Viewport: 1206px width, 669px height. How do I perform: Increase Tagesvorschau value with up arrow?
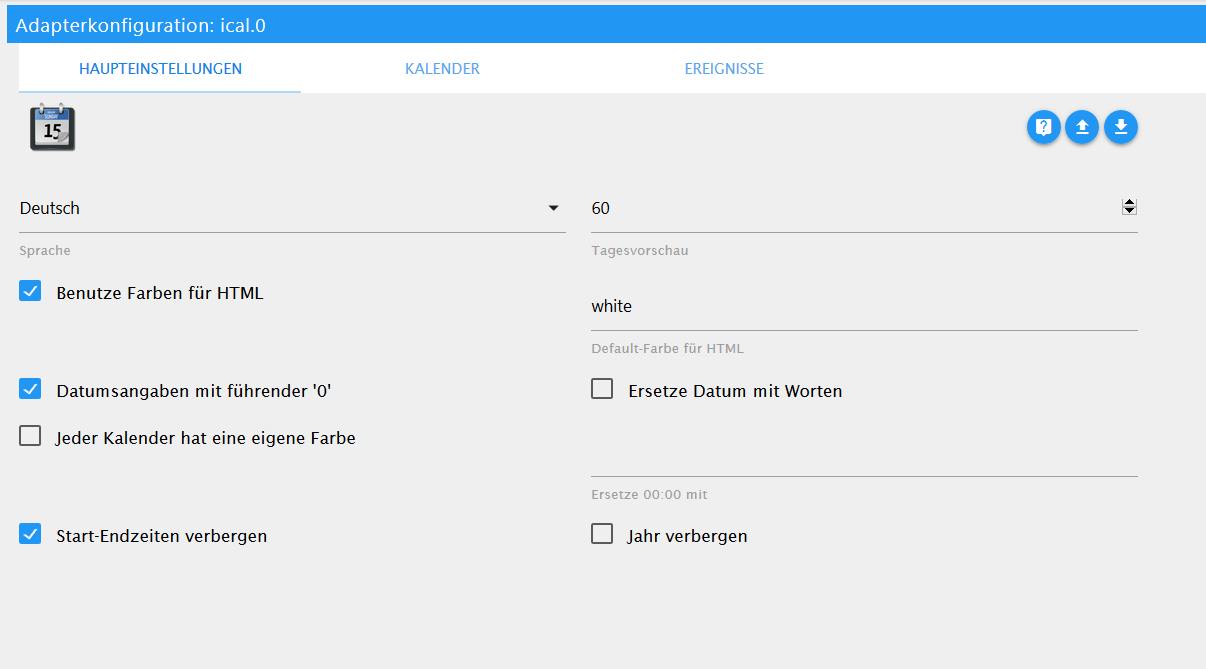(x=1130, y=203)
